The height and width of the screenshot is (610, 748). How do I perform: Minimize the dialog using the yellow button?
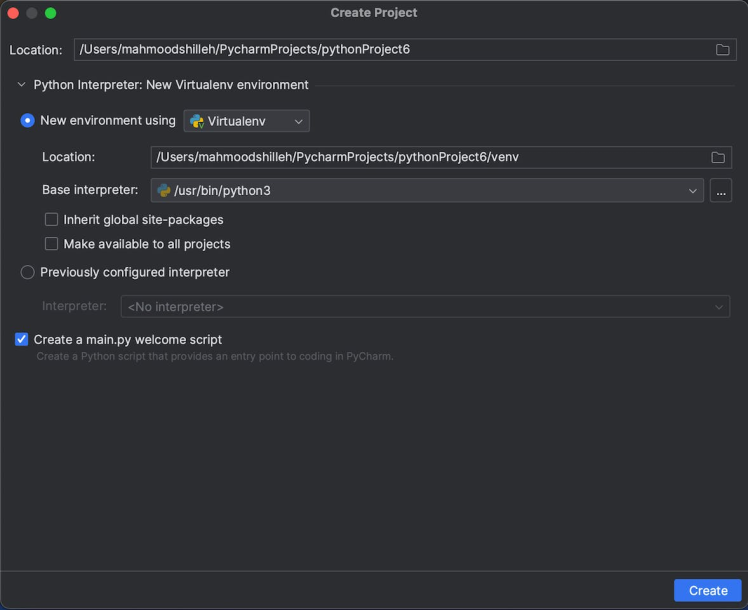tap(32, 13)
